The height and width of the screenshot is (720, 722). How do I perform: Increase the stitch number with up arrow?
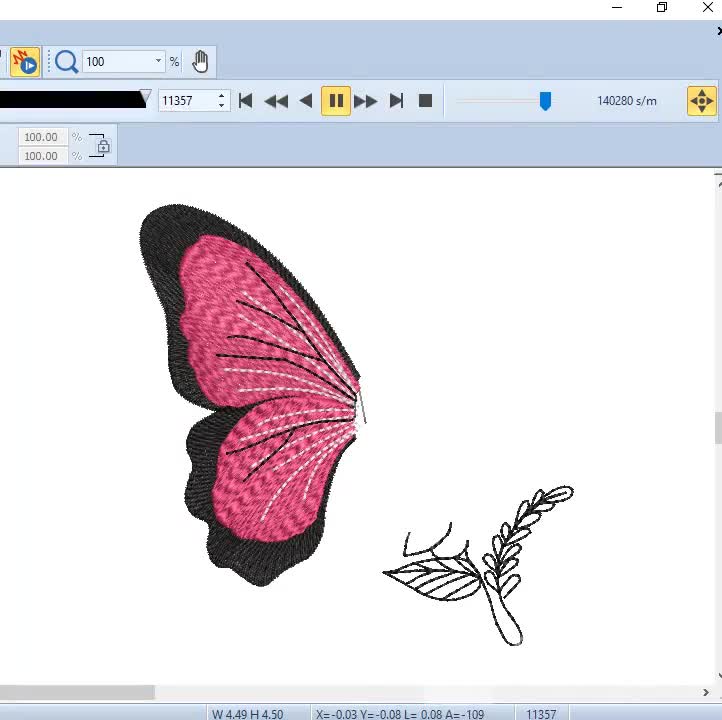point(221,96)
